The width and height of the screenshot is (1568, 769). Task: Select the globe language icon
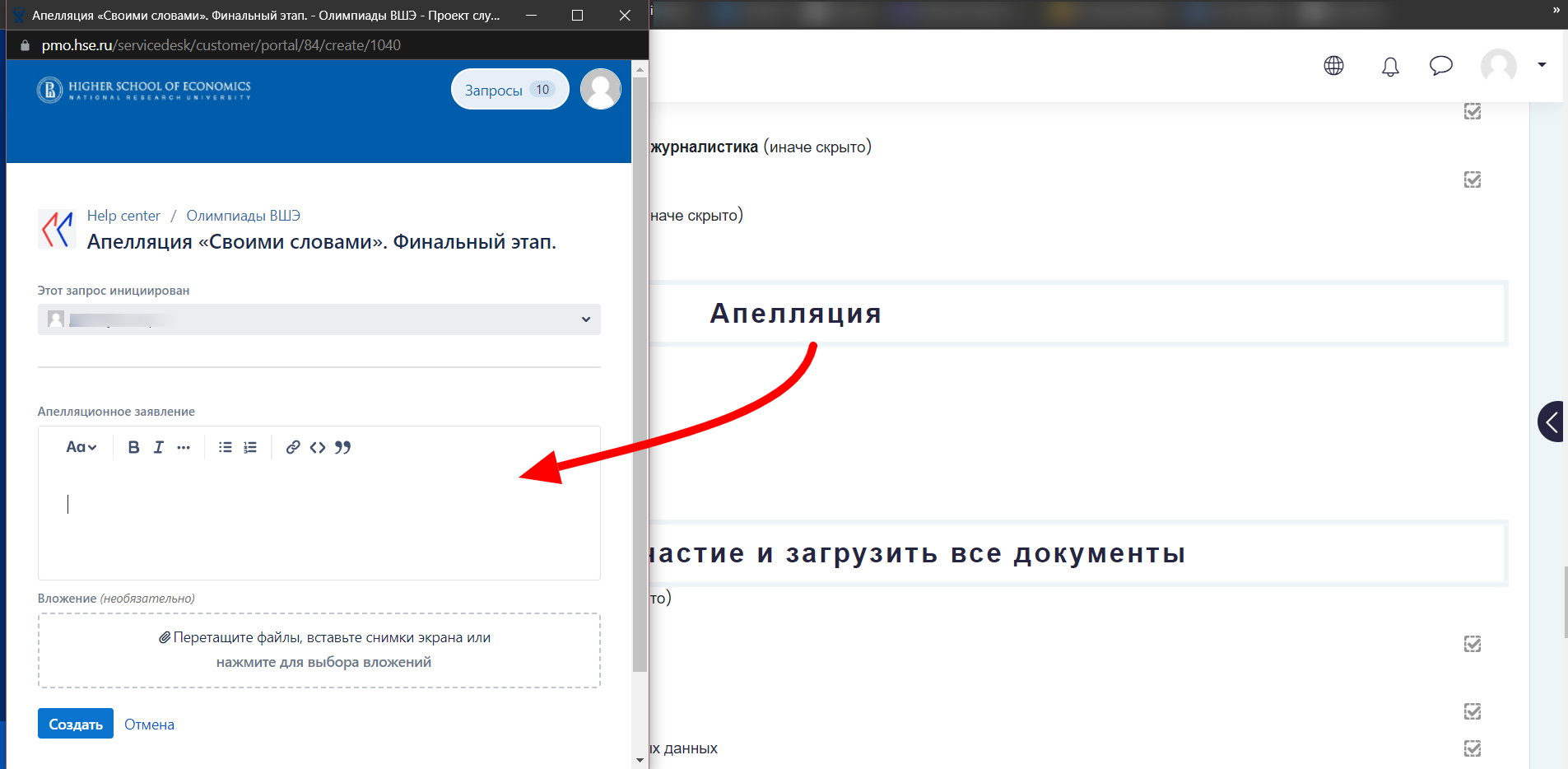[x=1334, y=67]
